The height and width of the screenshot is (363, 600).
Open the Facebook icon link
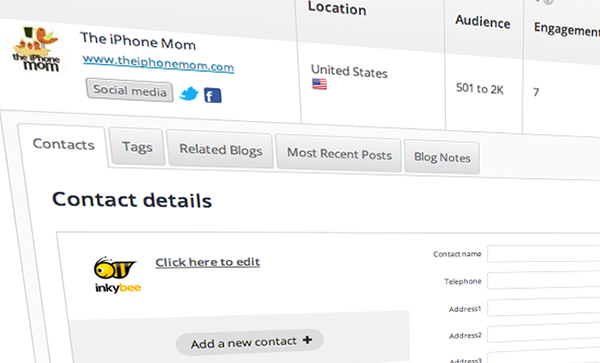[x=213, y=95]
